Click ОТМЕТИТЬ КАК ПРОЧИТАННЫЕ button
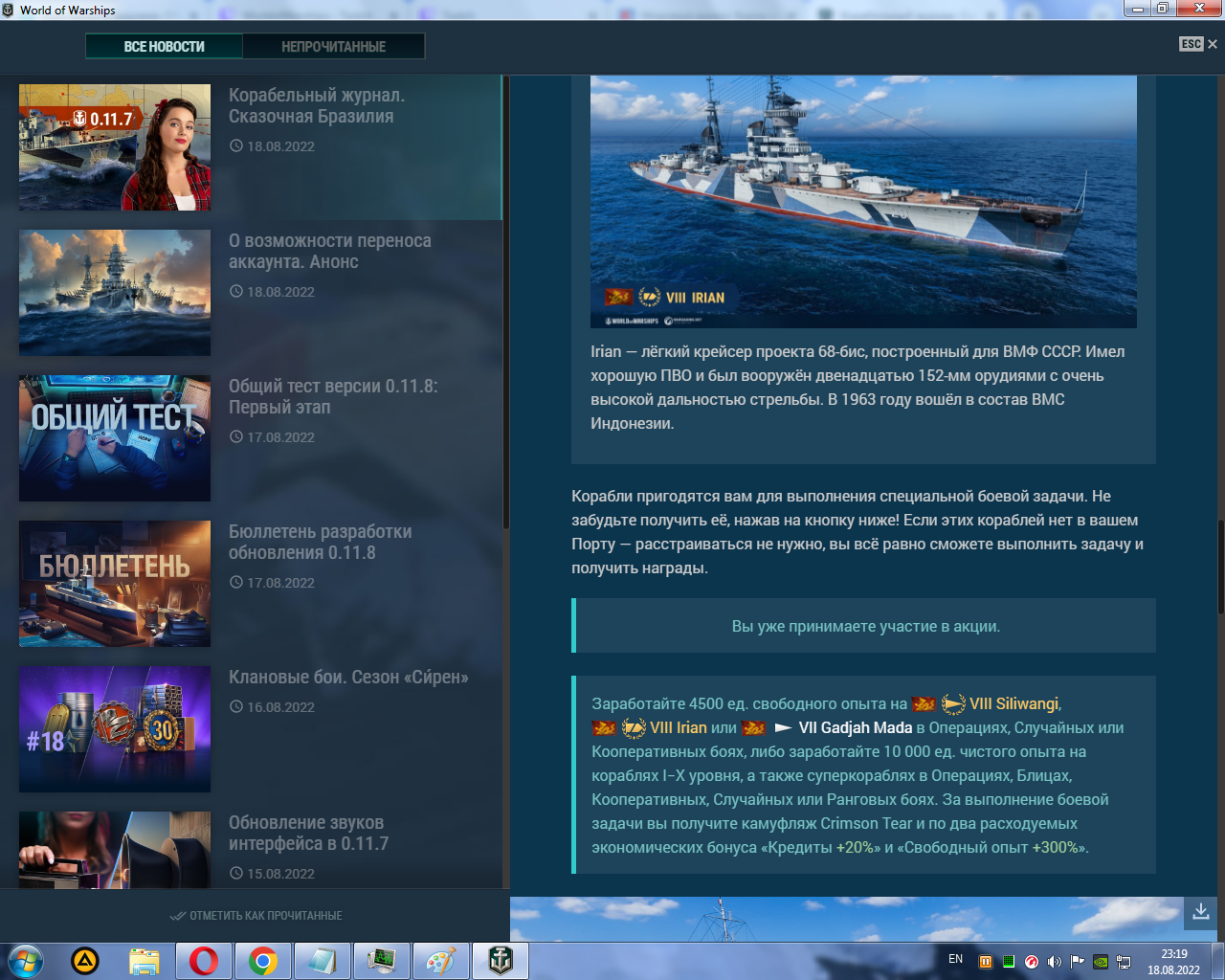Screen dimensions: 1225x980 coord(256,916)
